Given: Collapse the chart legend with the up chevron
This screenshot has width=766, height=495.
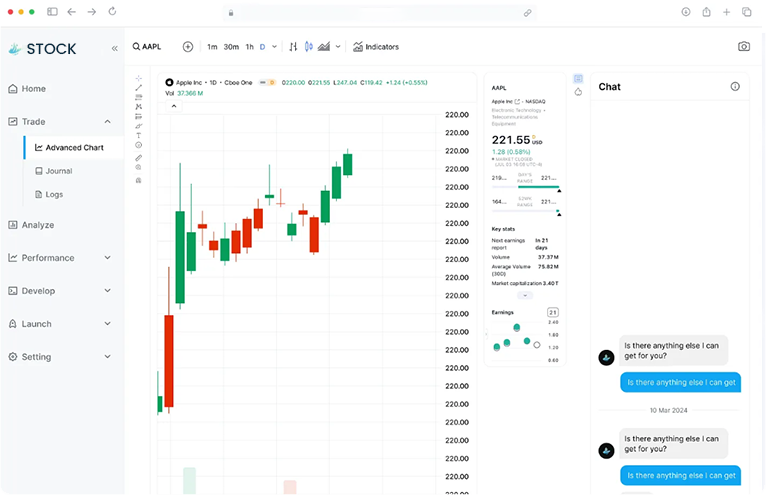Looking at the screenshot, I should point(174,106).
